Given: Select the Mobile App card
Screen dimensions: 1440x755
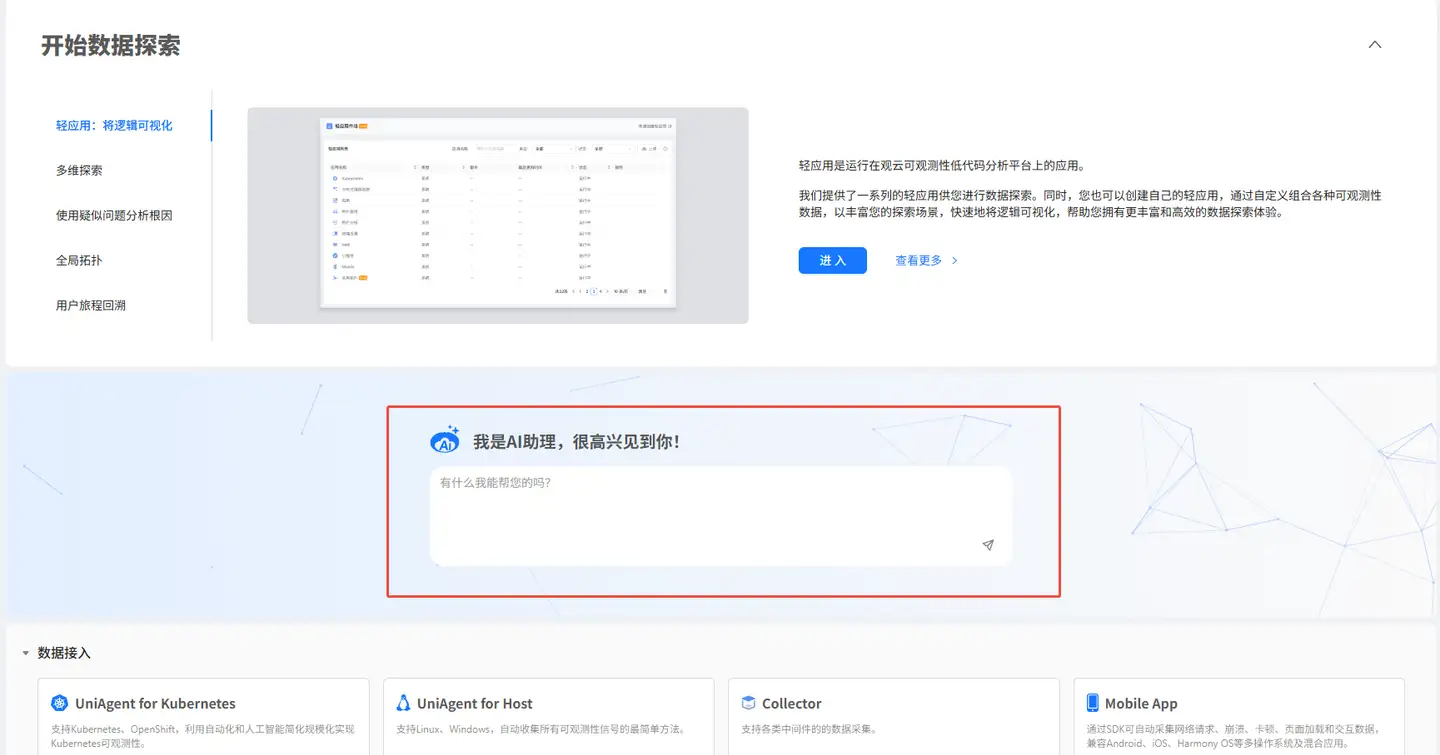Looking at the screenshot, I should point(1238,717).
